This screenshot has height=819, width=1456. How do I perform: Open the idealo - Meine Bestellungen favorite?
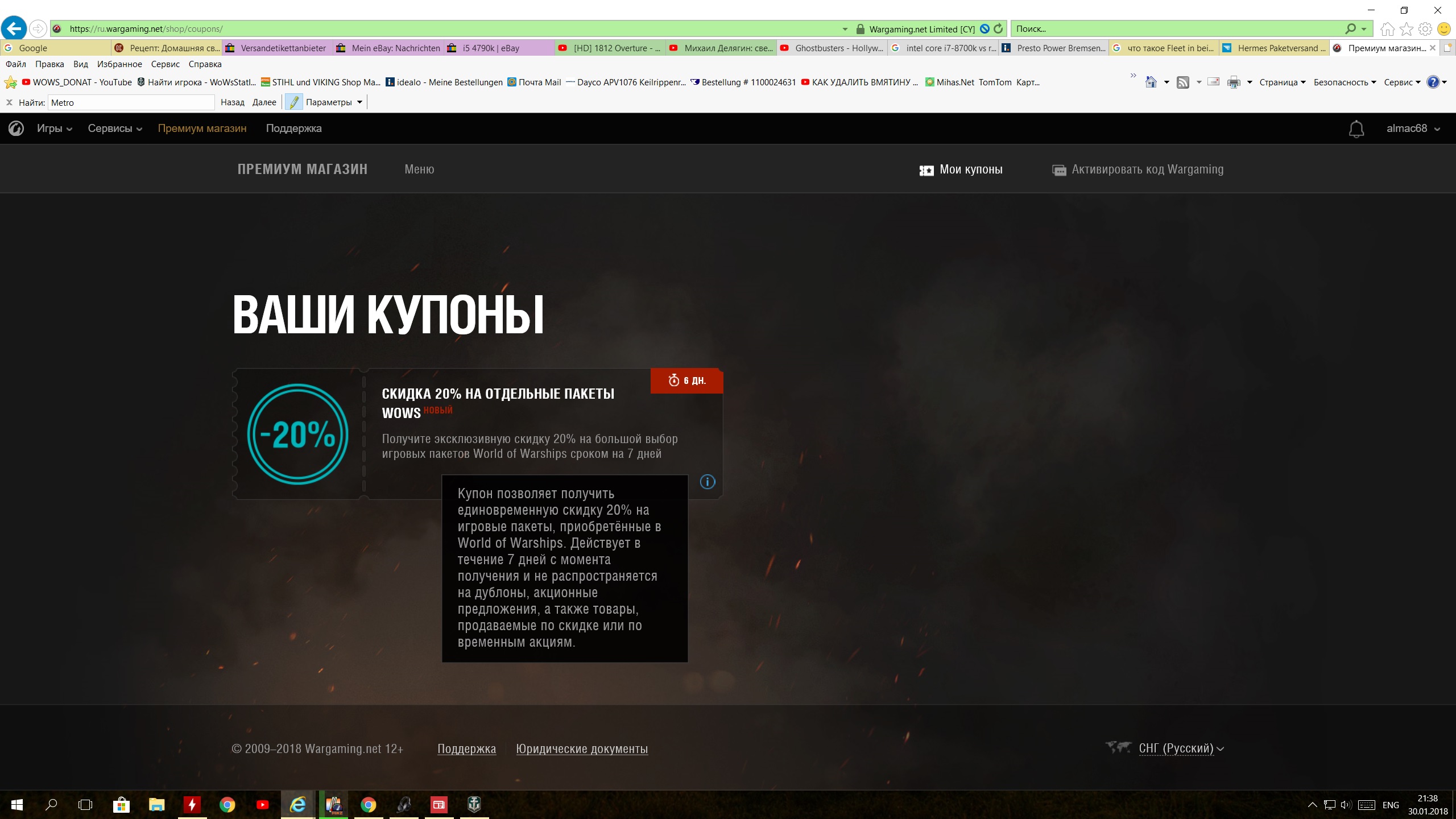pos(444,82)
